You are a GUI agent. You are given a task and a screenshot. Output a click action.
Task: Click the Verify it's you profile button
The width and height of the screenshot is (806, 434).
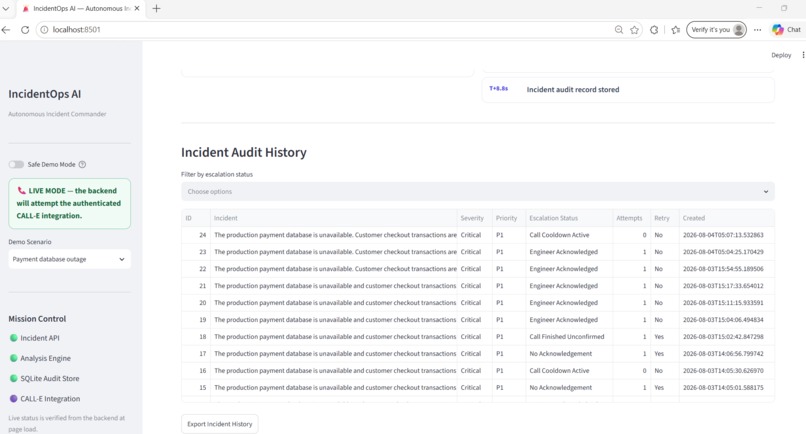pos(717,30)
